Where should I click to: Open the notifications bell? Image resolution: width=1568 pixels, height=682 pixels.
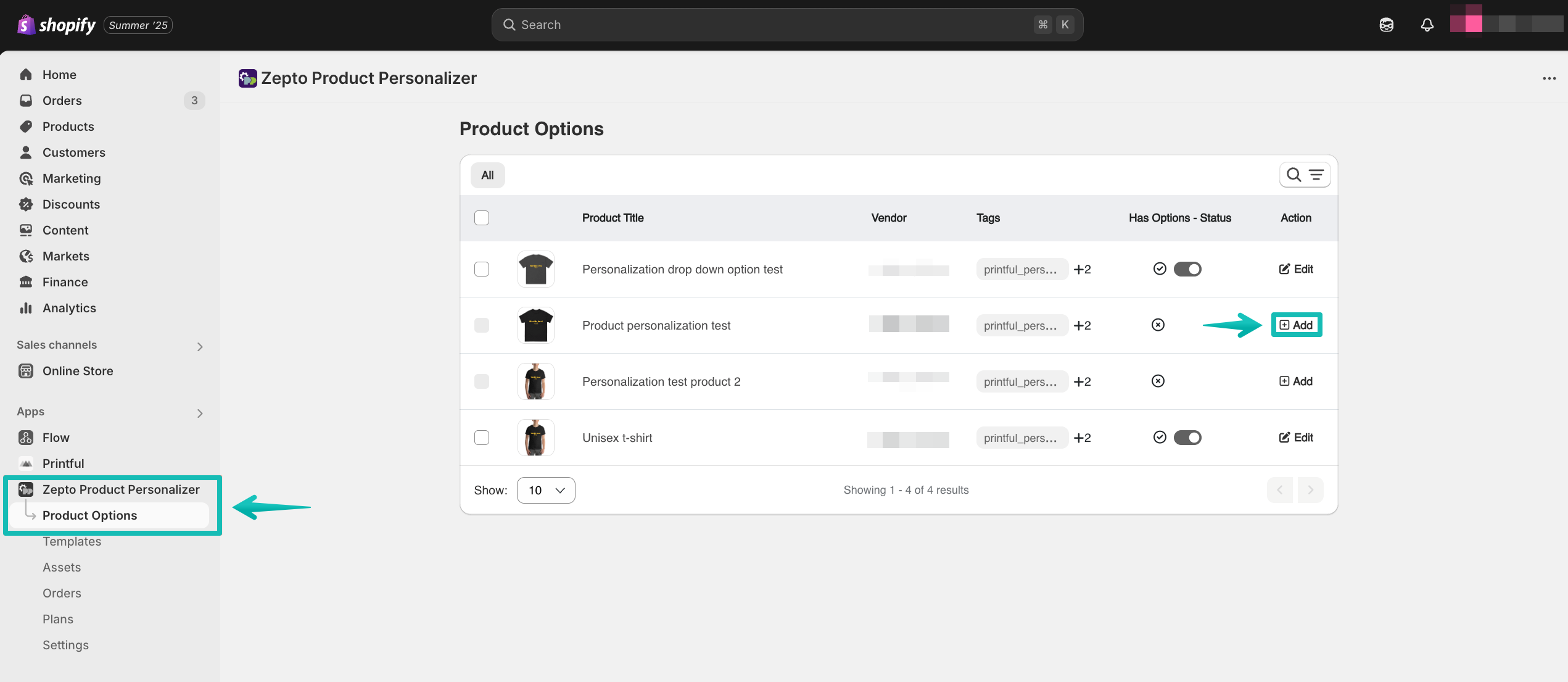click(1427, 25)
